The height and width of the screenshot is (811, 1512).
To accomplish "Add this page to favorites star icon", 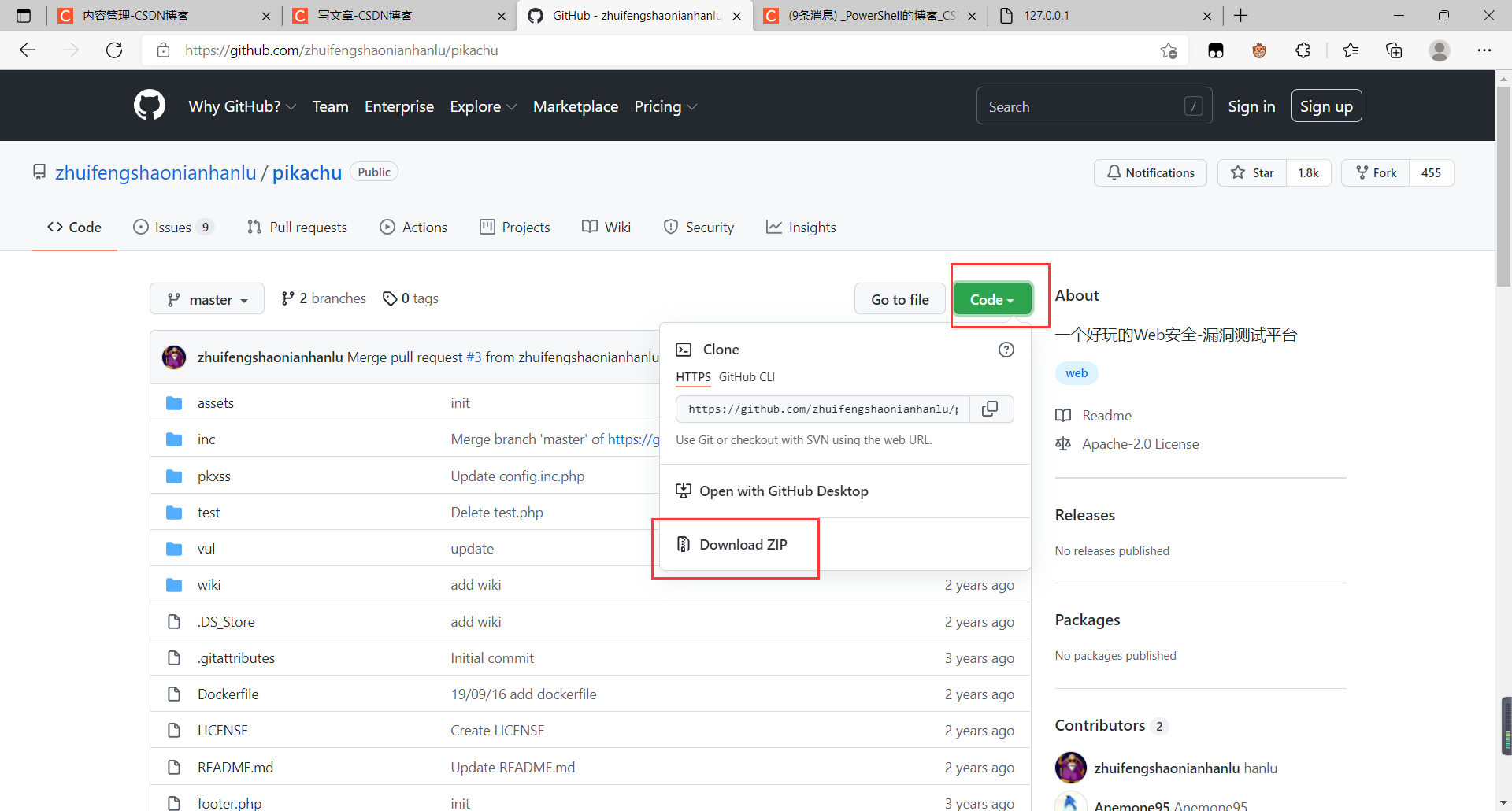I will [1169, 50].
